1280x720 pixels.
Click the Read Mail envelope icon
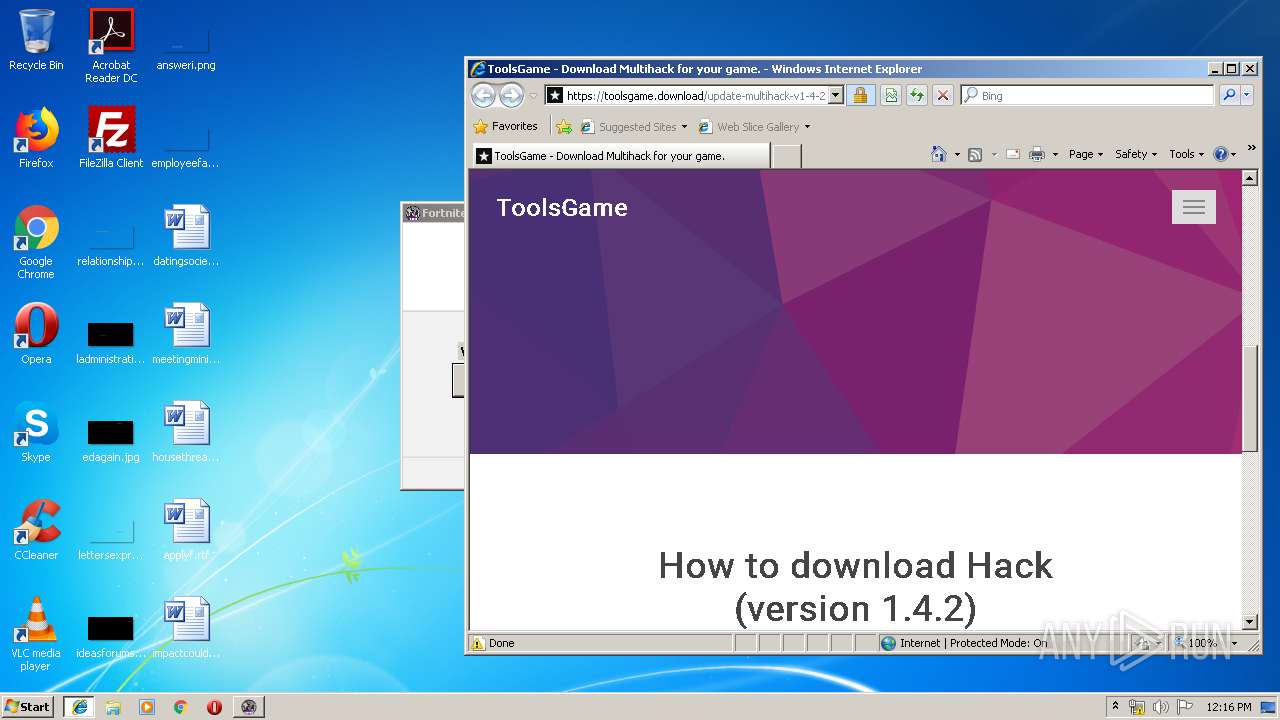click(1013, 154)
